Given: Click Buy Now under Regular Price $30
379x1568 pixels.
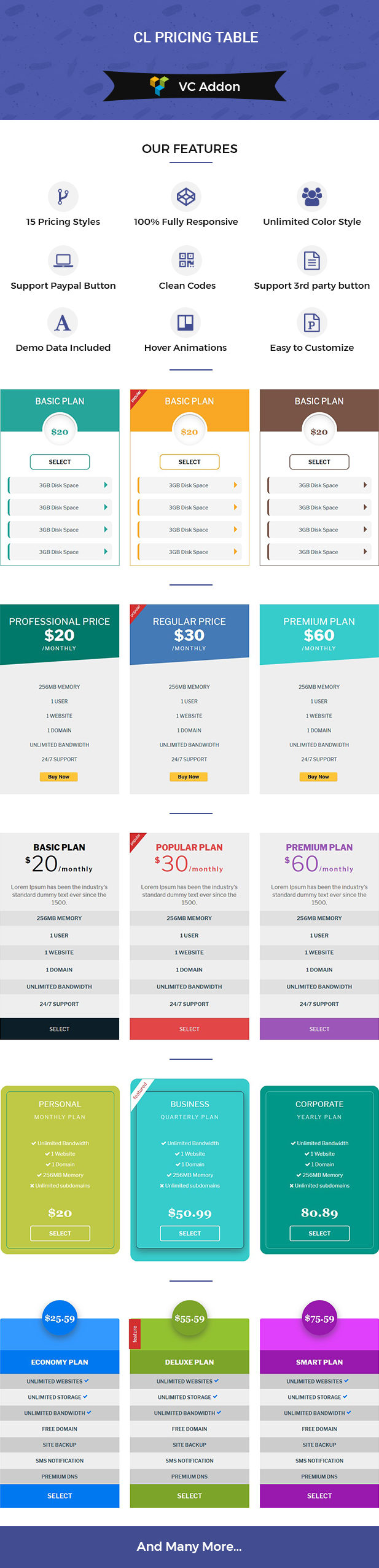Looking at the screenshot, I should click(x=189, y=777).
